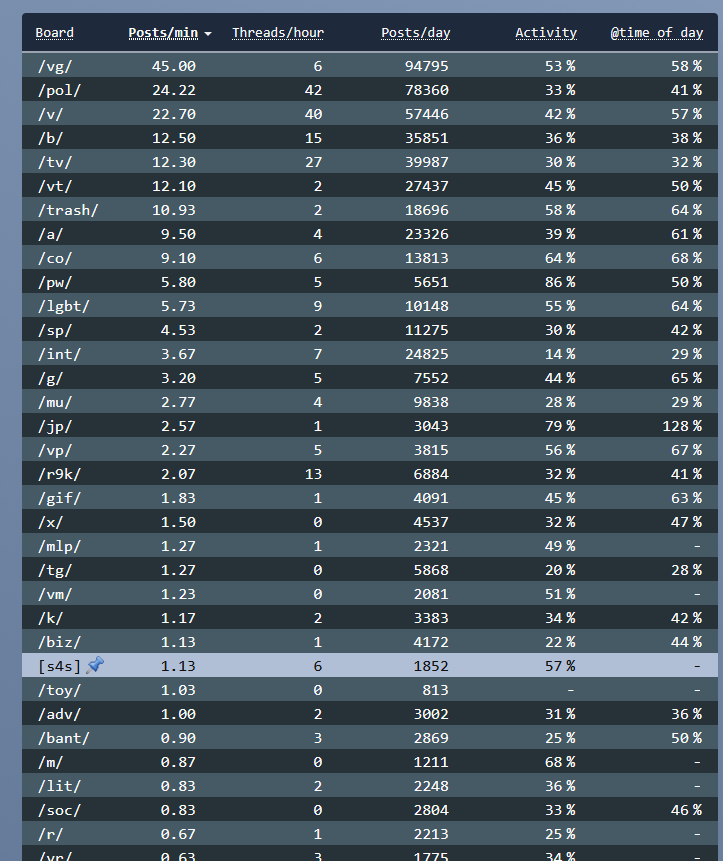Click the sort arrow beside Posts/min
The image size is (723, 861).
coord(208,34)
